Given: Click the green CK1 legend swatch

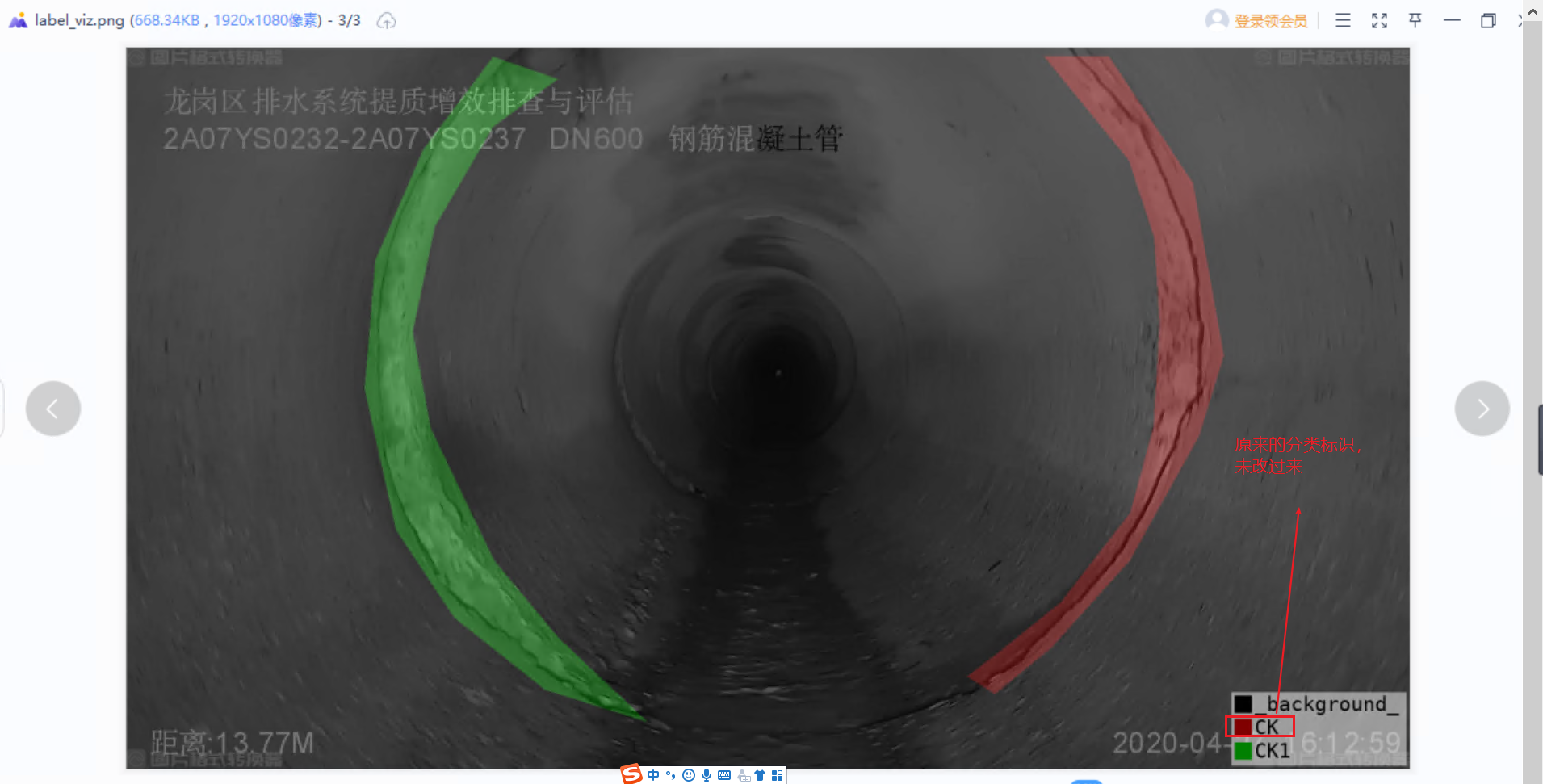Looking at the screenshot, I should point(1241,751).
